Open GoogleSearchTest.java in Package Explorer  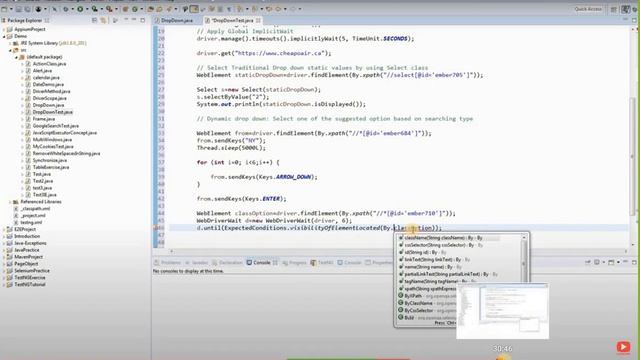(x=56, y=126)
